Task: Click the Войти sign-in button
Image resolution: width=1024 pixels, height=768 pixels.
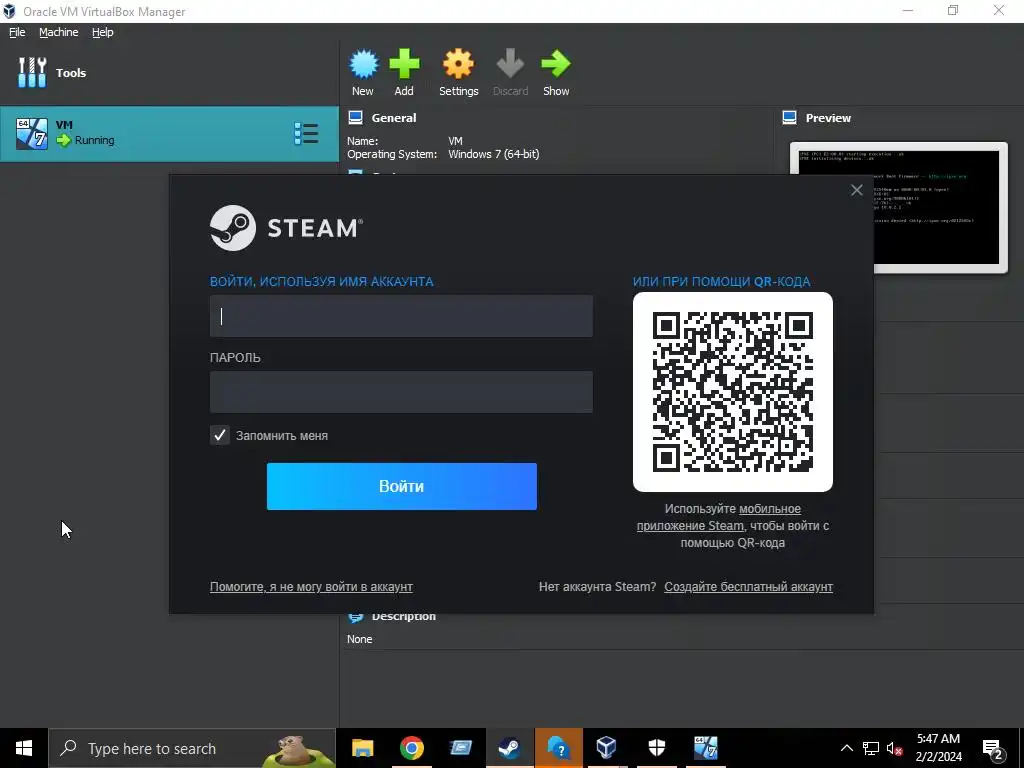Action: (x=402, y=487)
